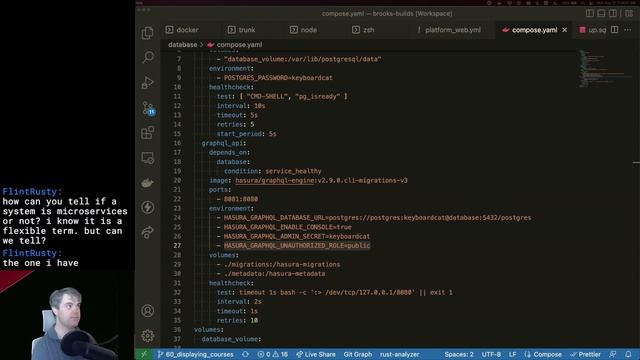
Task: Click the retries: 10 line
Action: tap(237, 320)
